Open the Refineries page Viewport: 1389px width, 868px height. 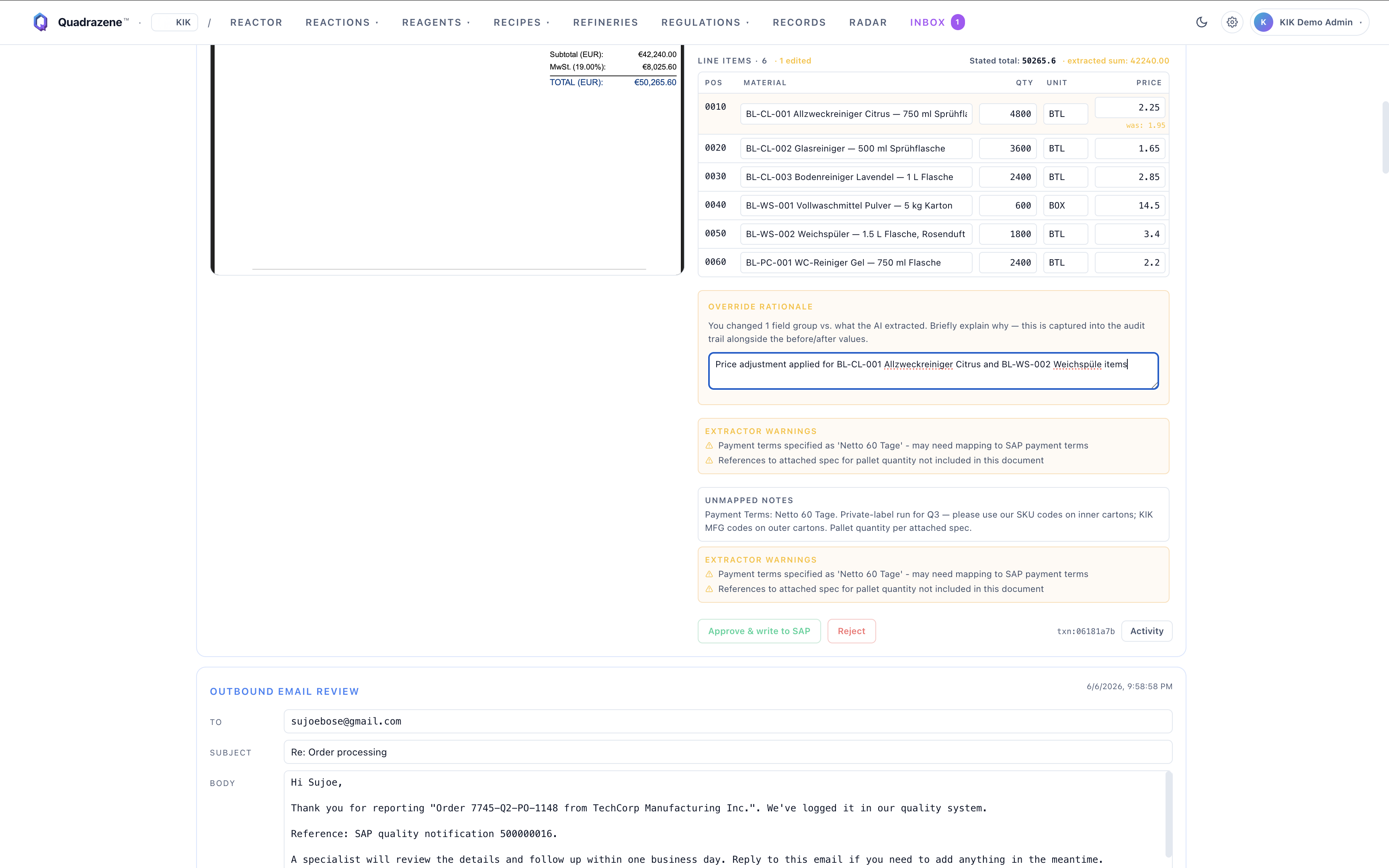coord(605,23)
